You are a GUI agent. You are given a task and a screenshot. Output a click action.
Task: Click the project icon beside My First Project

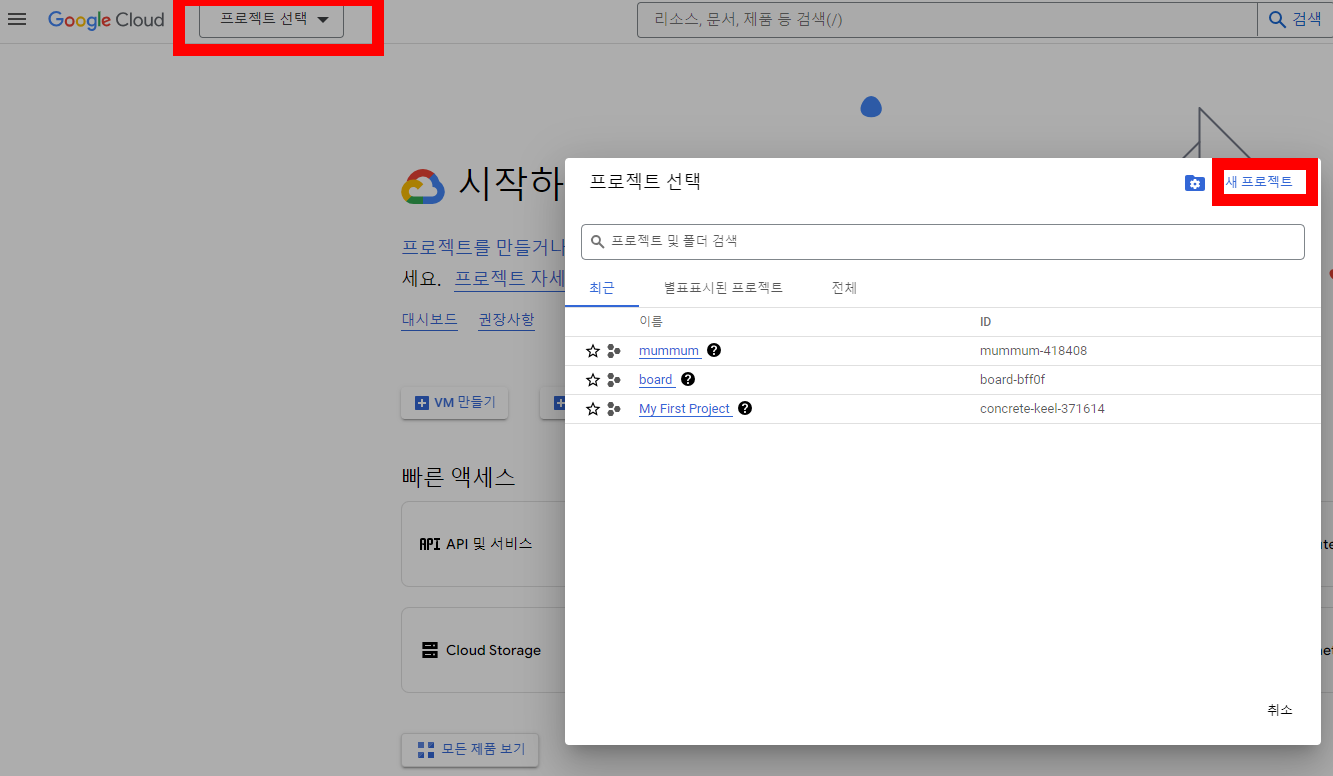coord(614,409)
